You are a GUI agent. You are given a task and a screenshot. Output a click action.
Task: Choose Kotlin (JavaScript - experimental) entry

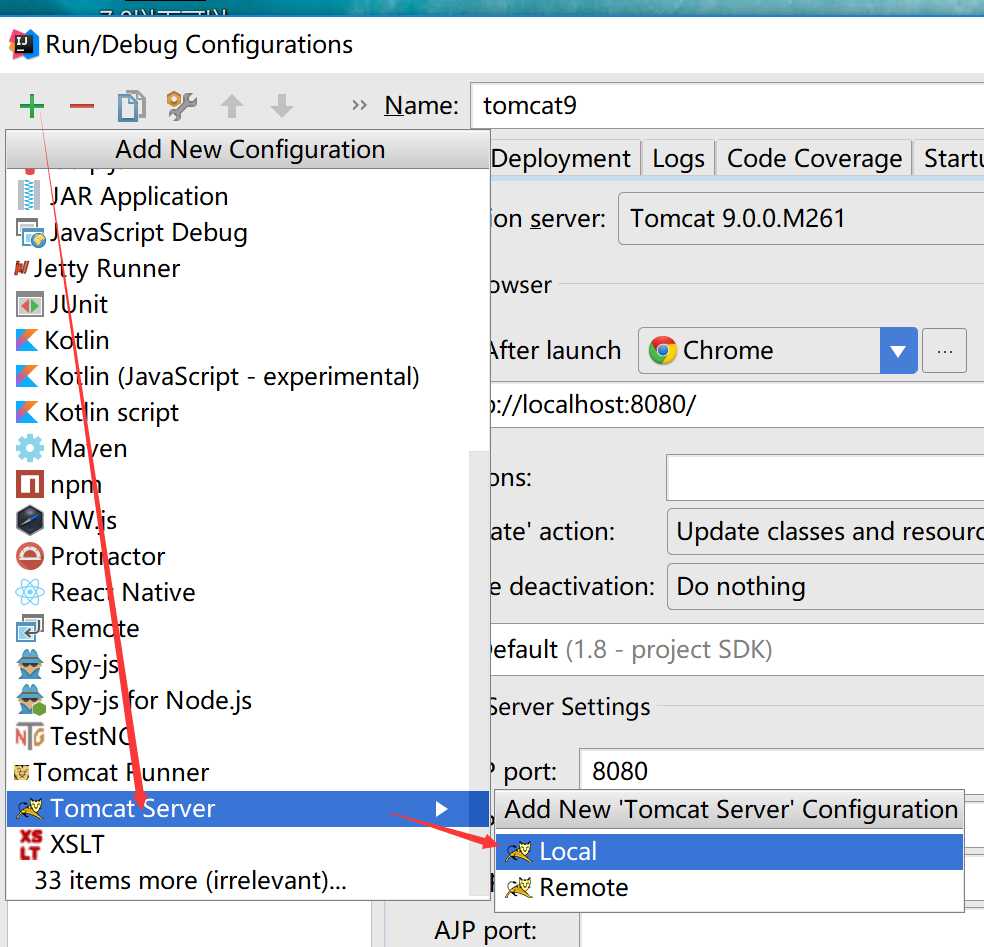(248, 377)
